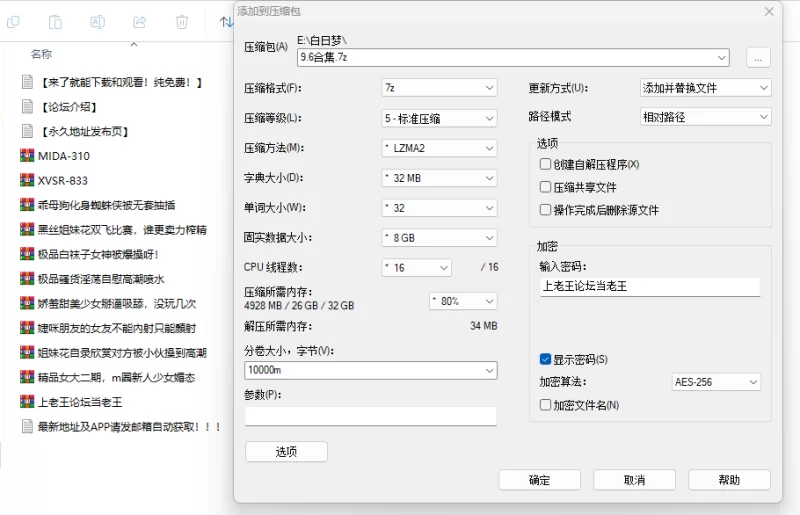
Task: Open the 分卷大小 10000m combo box
Action: [370, 370]
